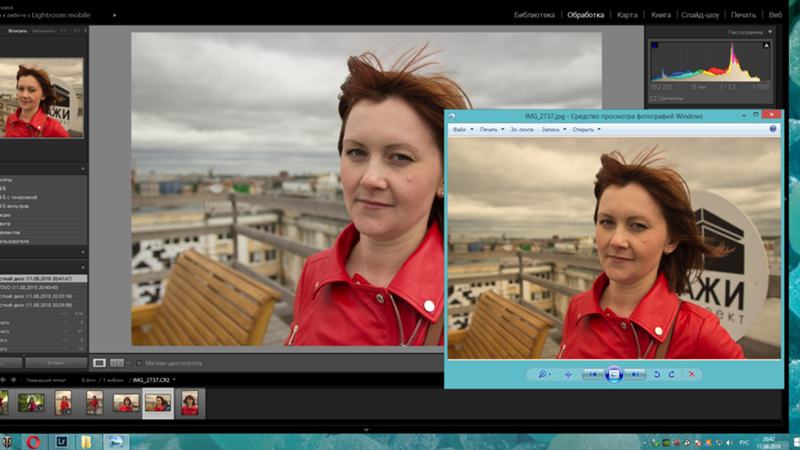Select the DVD history step at 20:40:40
This screenshot has width=800, height=450.
[x=43, y=287]
